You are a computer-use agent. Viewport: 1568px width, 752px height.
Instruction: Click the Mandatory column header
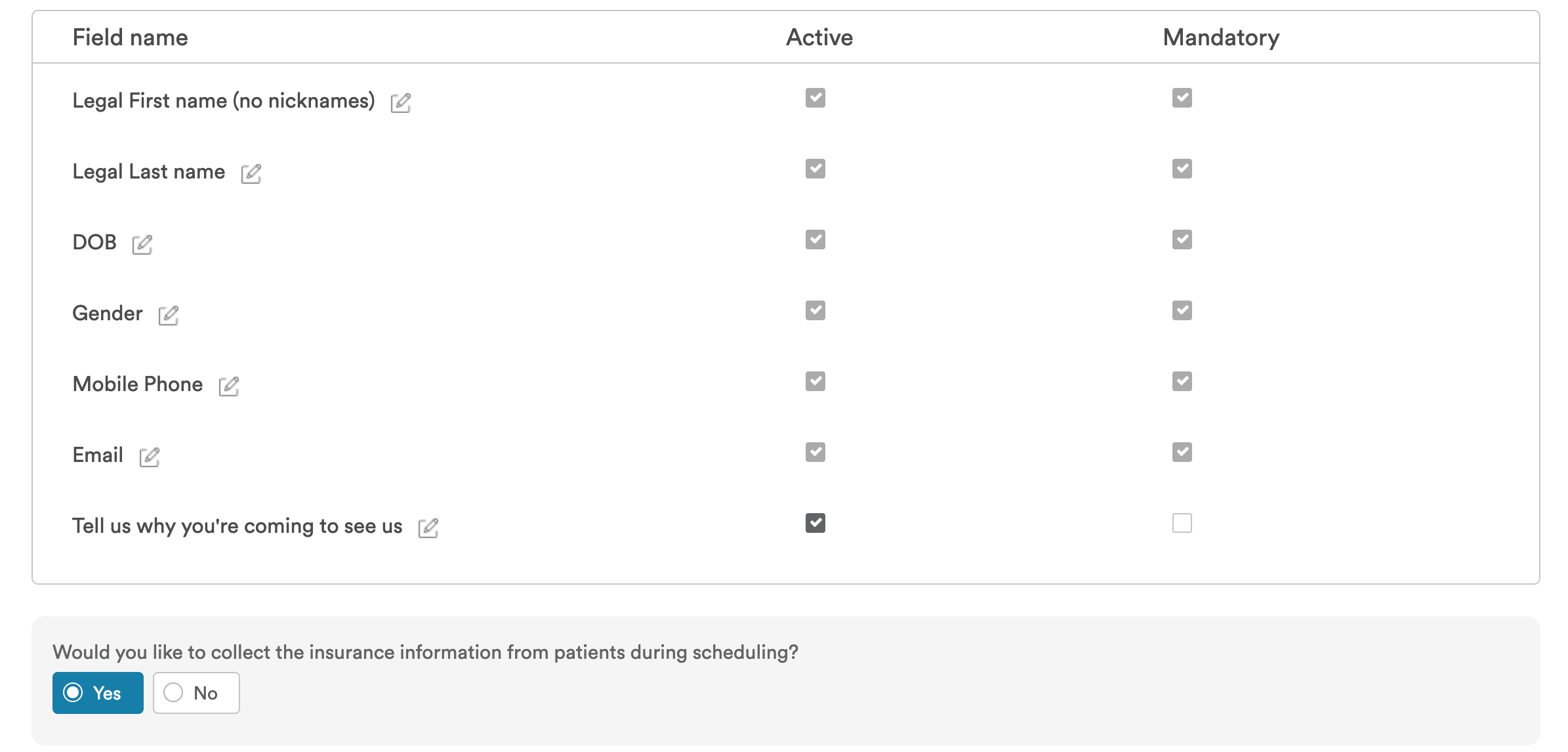(1221, 37)
